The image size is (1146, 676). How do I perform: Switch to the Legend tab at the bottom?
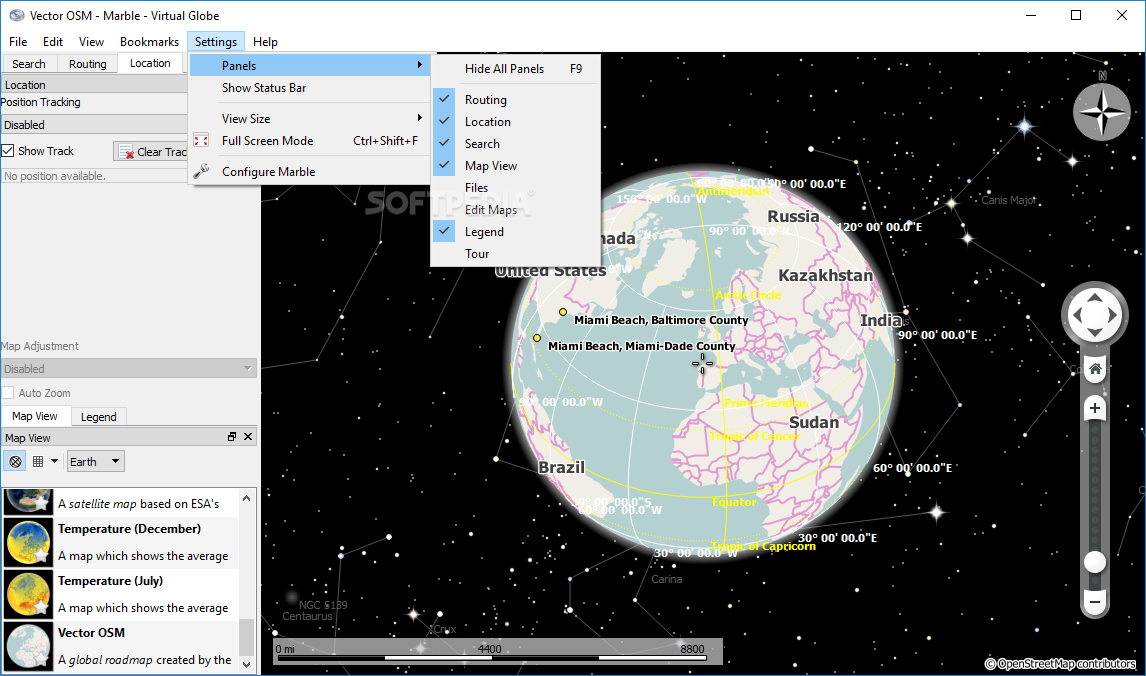[99, 417]
